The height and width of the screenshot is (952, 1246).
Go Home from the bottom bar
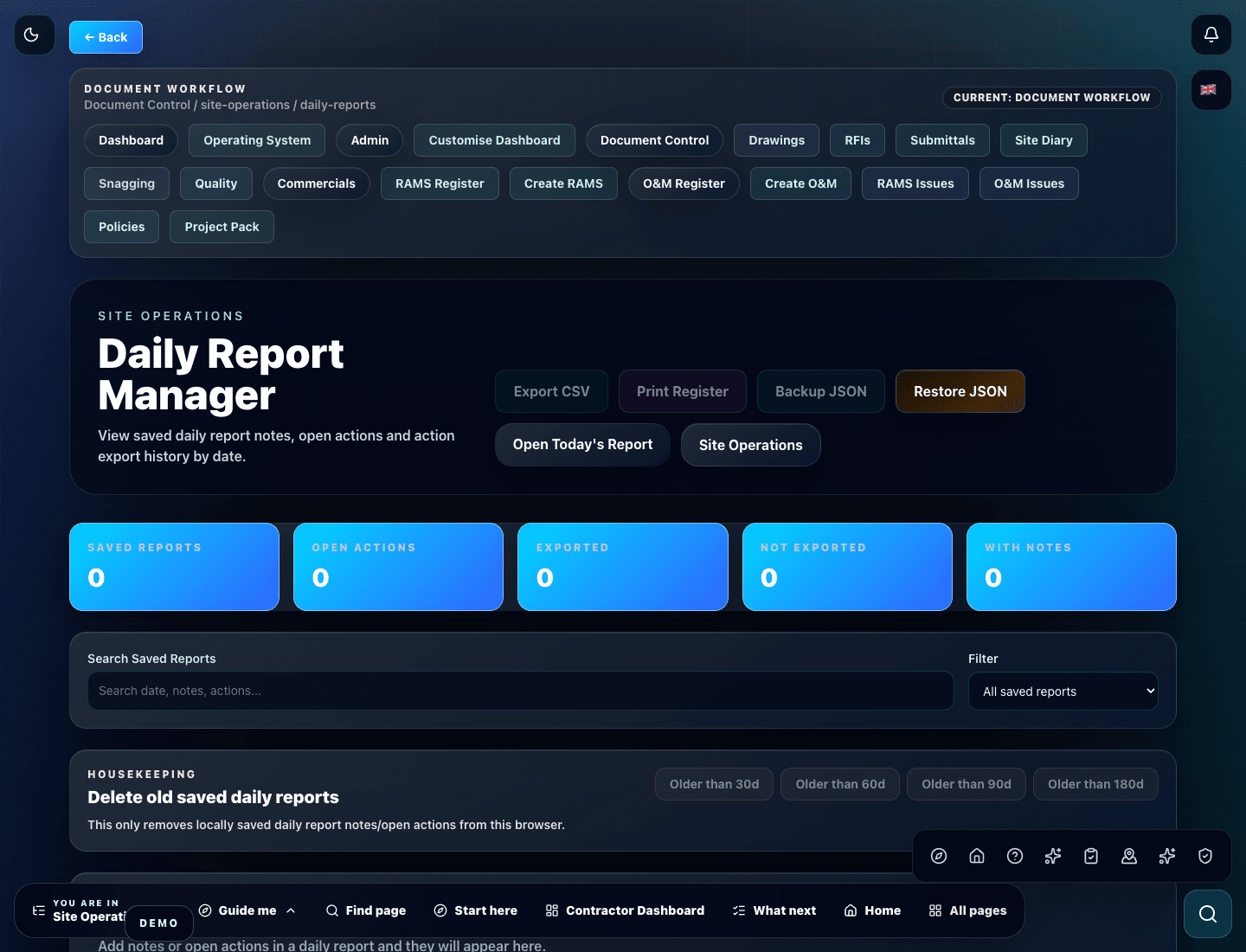(872, 910)
